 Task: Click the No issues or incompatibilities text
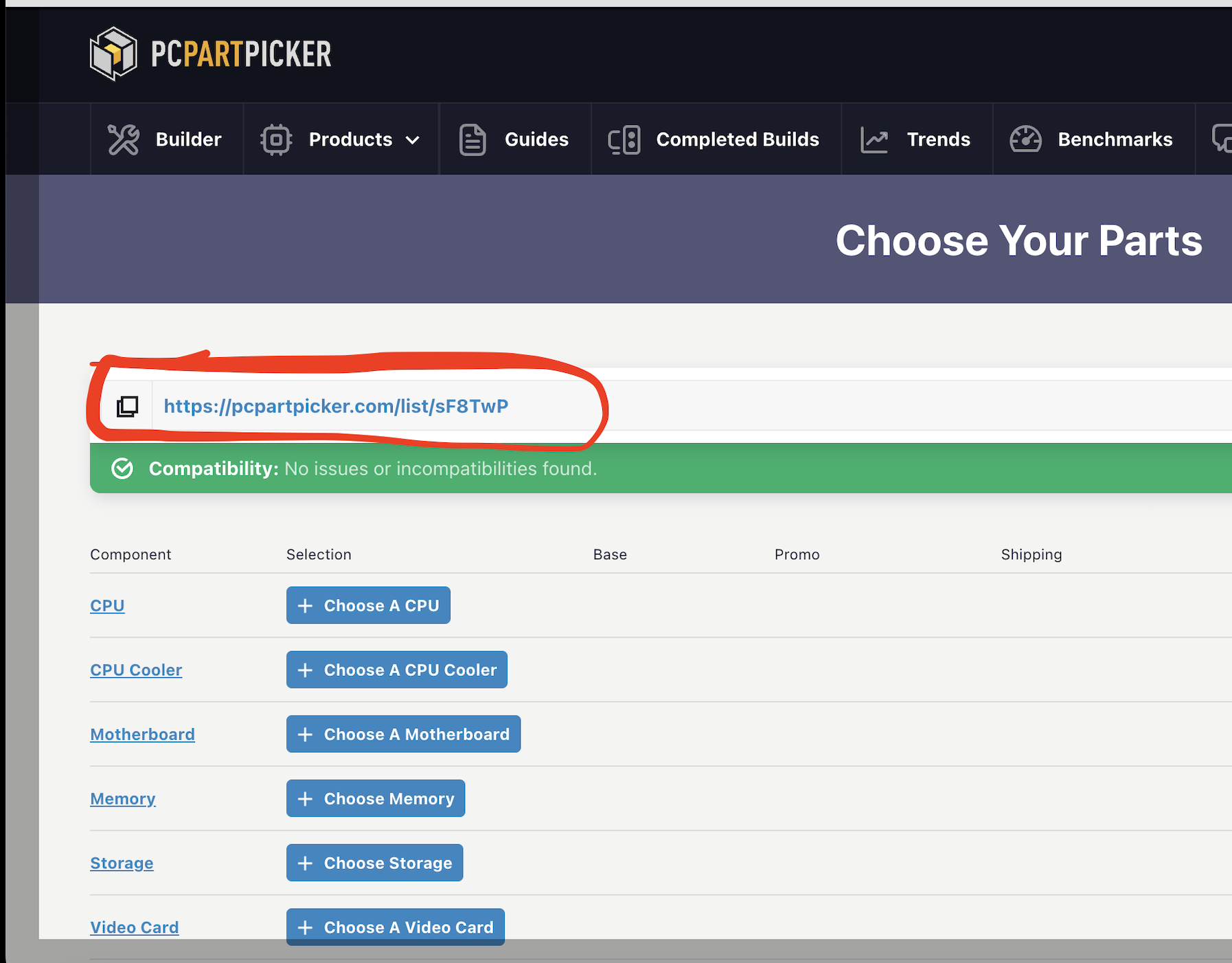tap(440, 468)
